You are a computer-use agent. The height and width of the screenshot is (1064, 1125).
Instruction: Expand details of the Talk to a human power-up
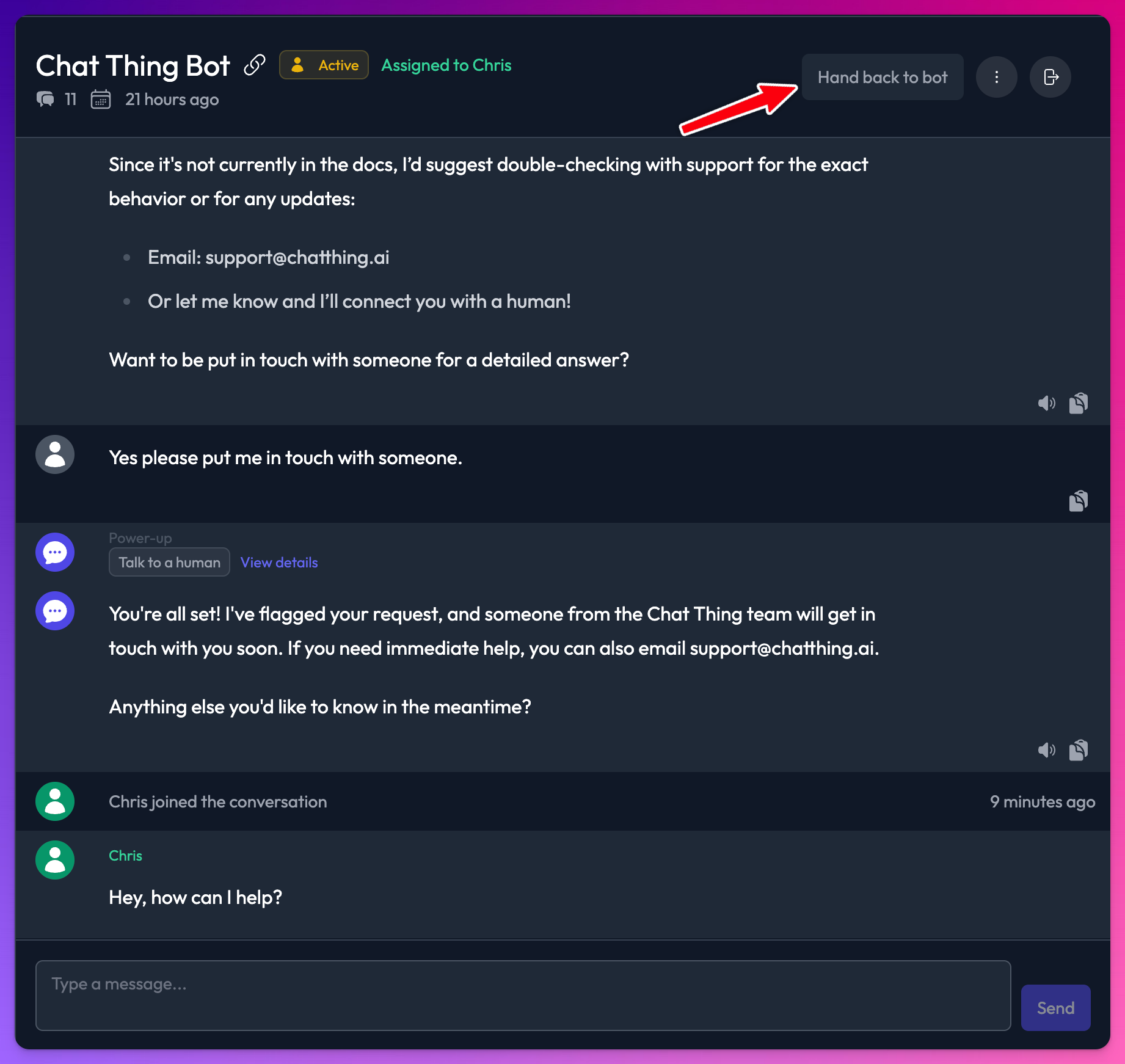coord(169,562)
